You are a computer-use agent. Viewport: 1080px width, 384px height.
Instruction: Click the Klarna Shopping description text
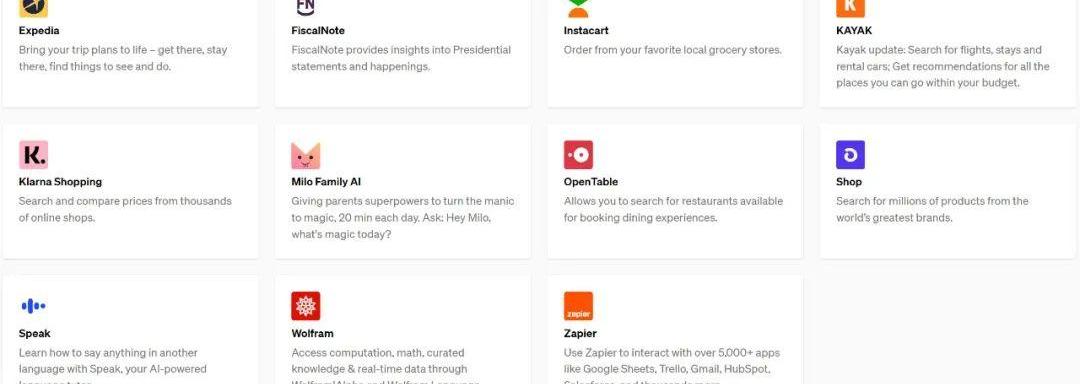[x=125, y=209]
